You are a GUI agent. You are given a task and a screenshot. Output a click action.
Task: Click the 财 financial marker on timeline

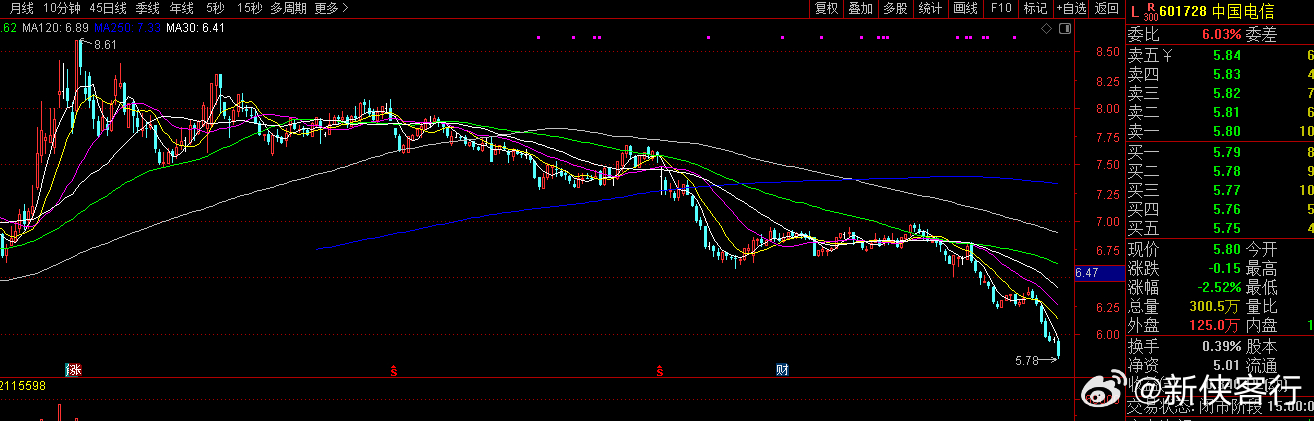pos(782,369)
